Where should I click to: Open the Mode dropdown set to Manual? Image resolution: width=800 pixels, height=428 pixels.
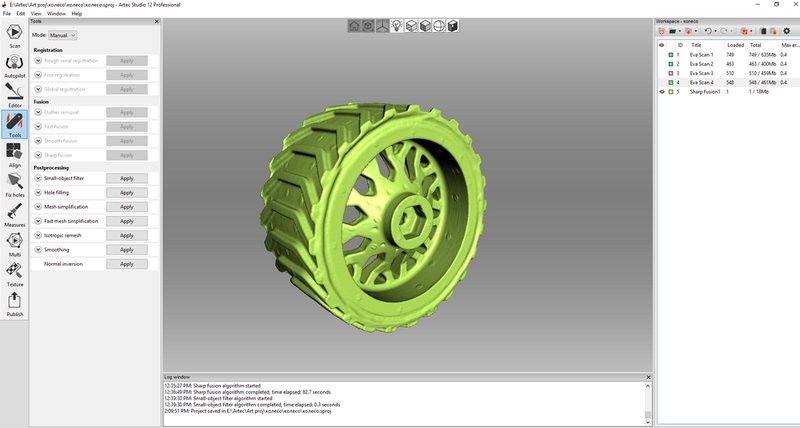click(x=62, y=35)
